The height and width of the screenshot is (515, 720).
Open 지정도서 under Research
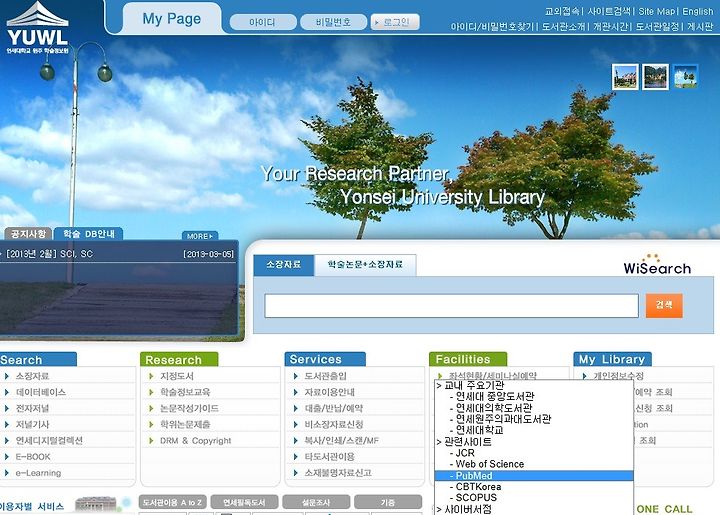click(x=177, y=376)
